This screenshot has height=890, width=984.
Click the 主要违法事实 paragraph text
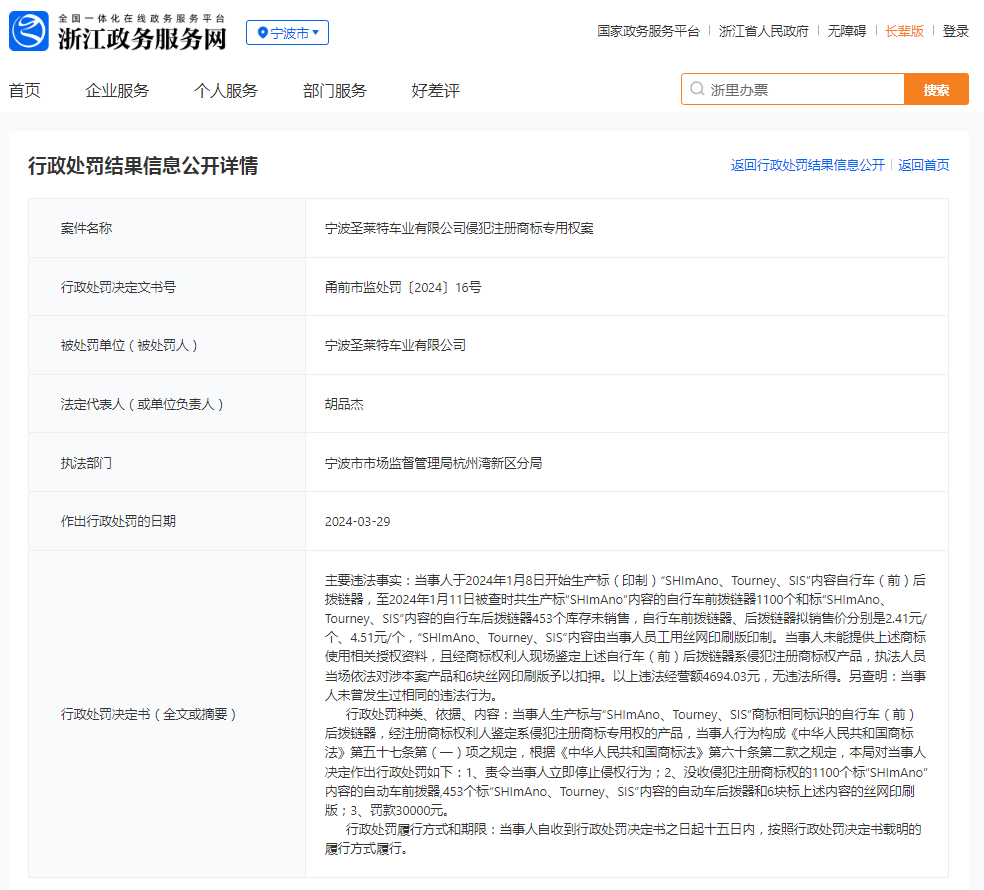click(626, 638)
